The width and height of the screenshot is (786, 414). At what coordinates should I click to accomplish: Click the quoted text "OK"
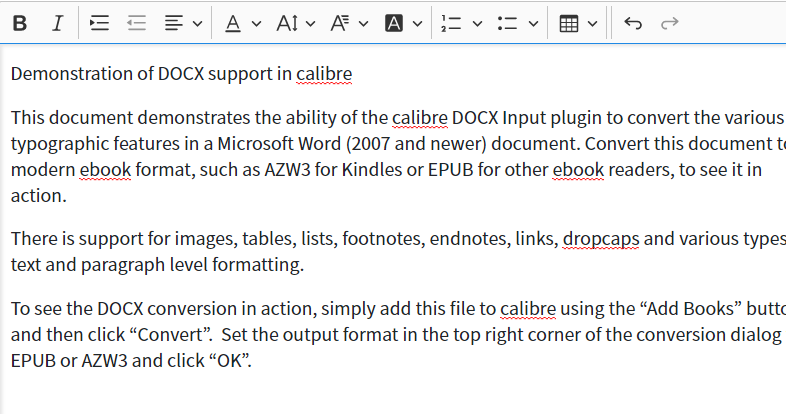(230, 361)
